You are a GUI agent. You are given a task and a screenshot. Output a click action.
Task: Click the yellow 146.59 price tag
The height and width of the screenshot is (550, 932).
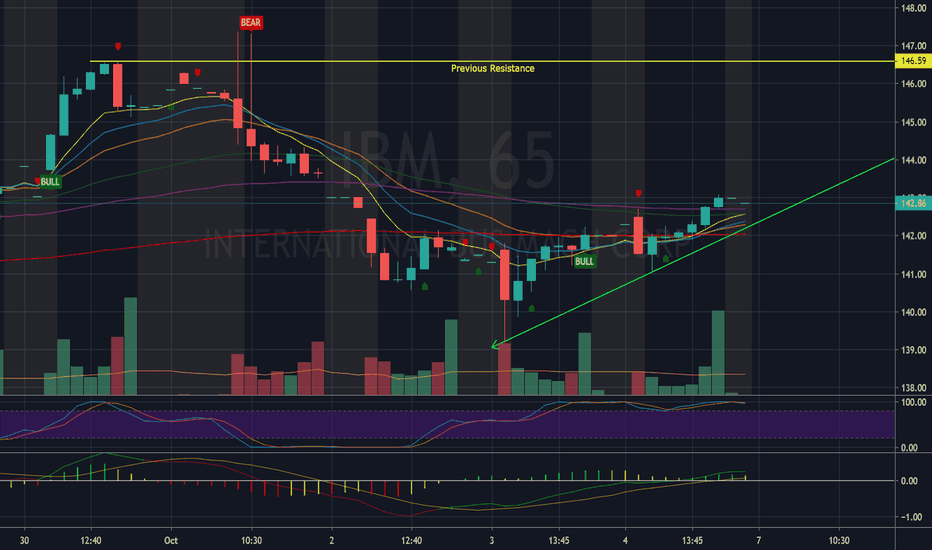pyautogui.click(x=913, y=61)
